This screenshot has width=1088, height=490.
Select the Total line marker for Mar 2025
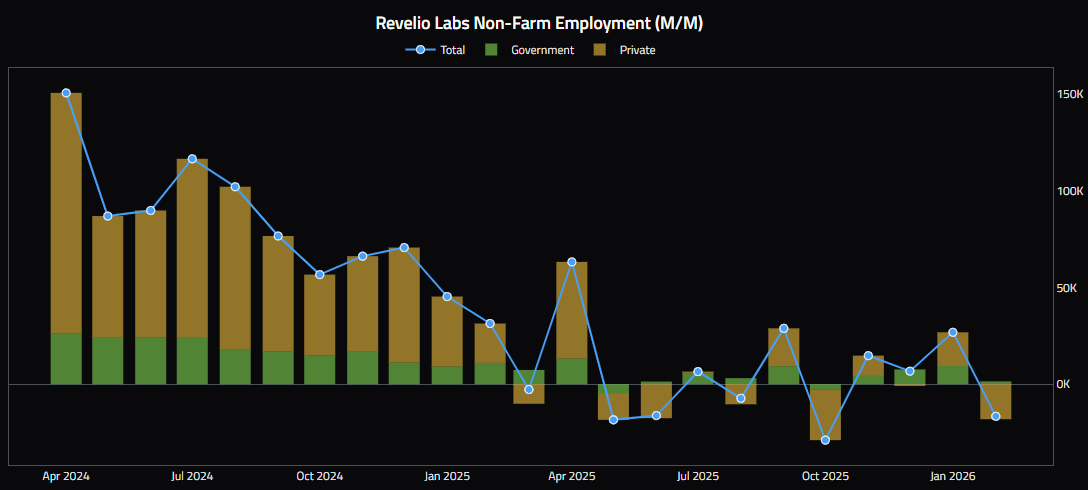pyautogui.click(x=529, y=389)
